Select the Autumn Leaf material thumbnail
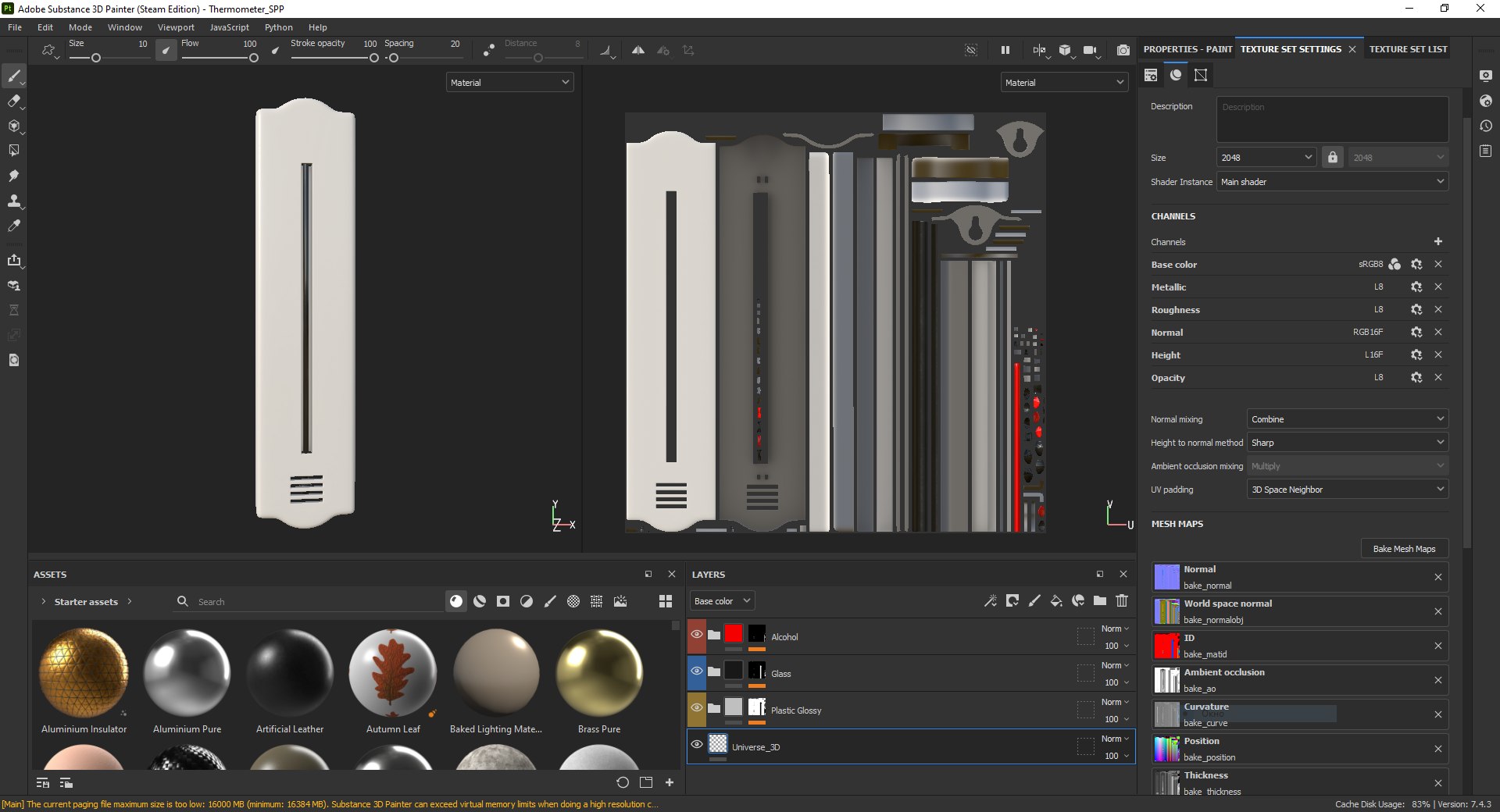 click(x=393, y=673)
